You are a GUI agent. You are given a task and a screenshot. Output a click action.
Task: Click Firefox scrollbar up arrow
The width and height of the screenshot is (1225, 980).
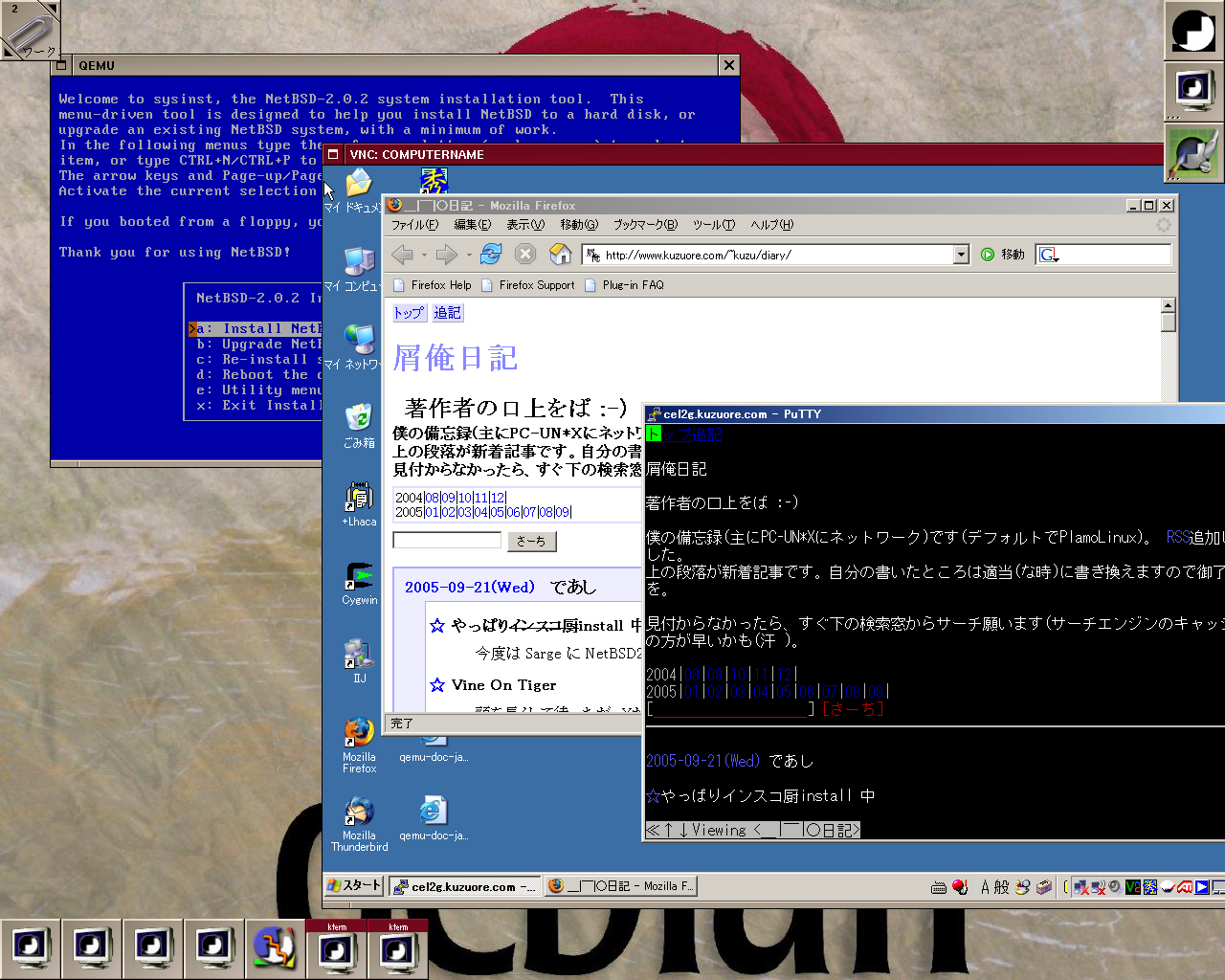point(1168,305)
